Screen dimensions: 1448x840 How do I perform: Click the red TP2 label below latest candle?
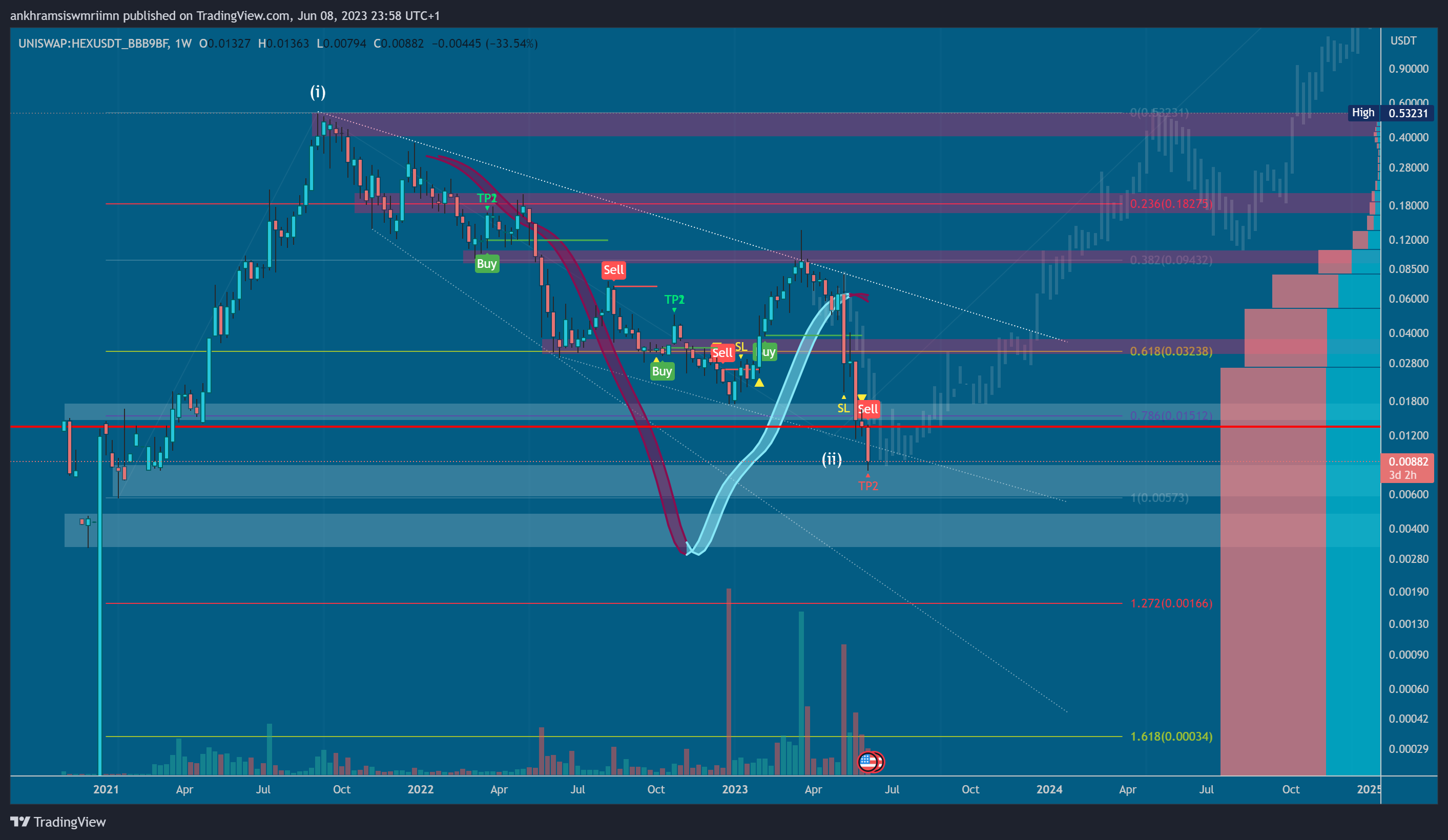click(x=868, y=486)
